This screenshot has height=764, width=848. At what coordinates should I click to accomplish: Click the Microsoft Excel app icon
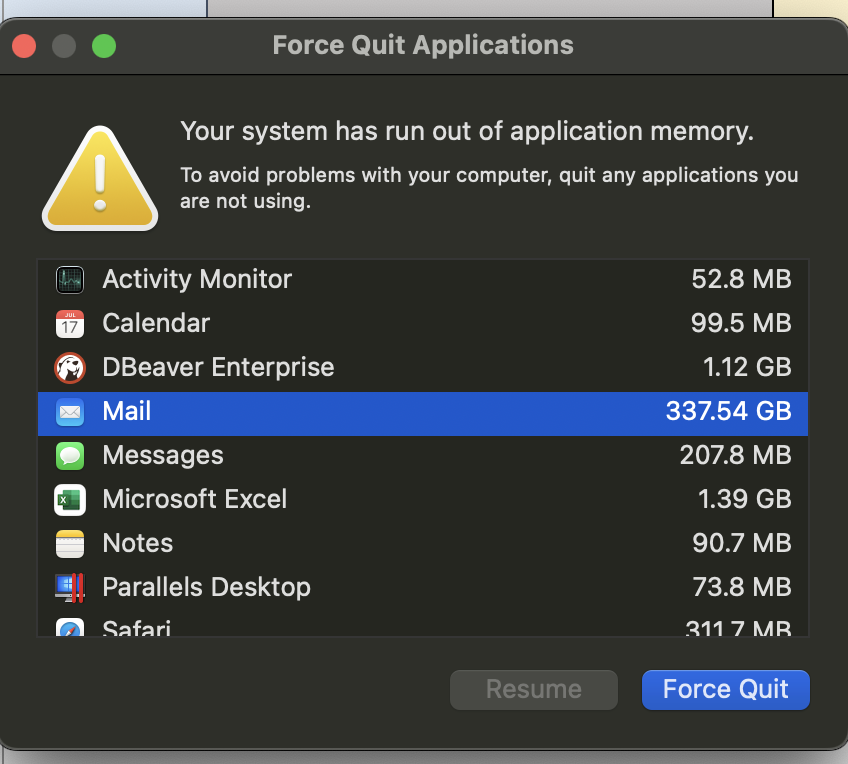click(x=69, y=499)
